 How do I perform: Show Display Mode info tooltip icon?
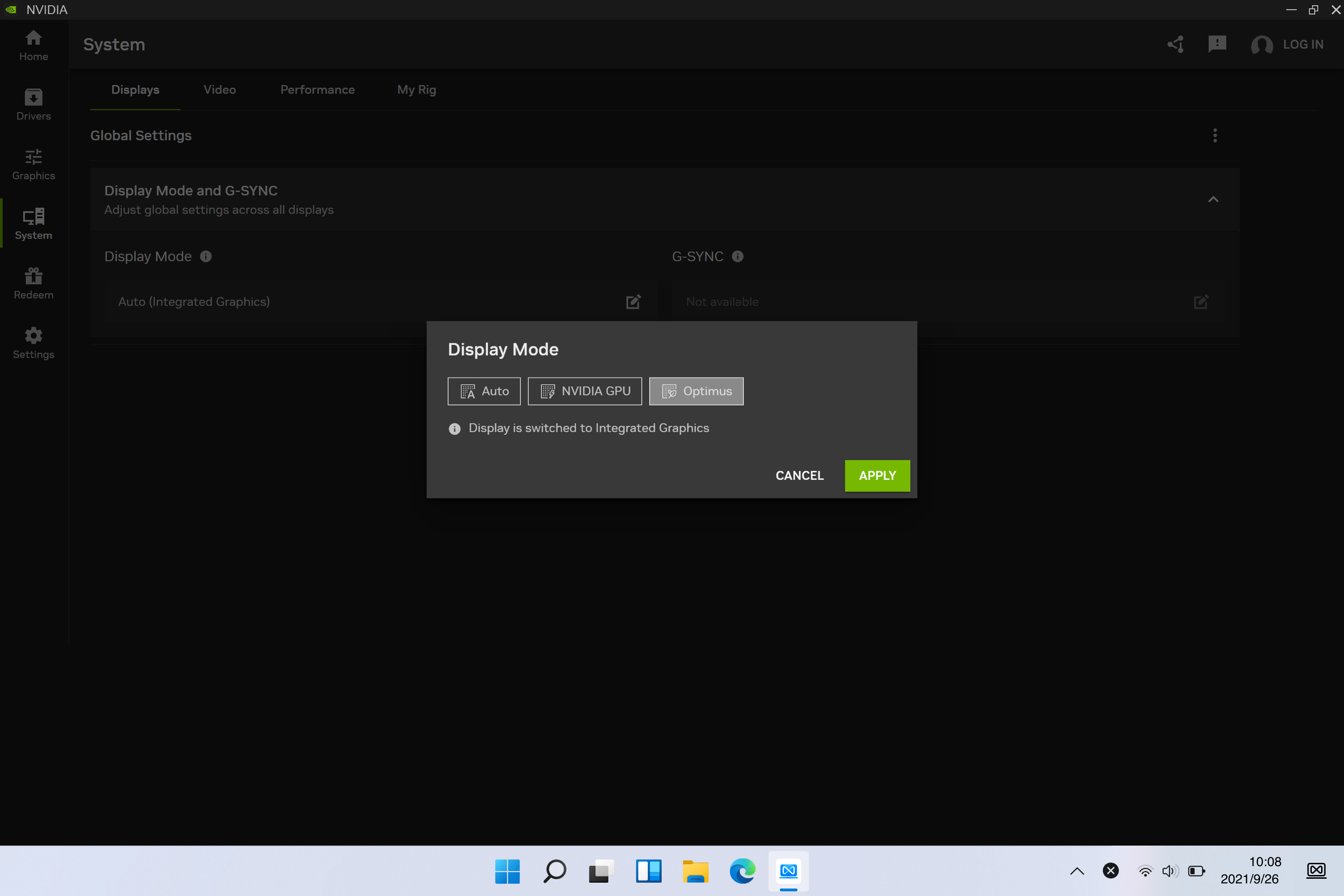coord(206,257)
